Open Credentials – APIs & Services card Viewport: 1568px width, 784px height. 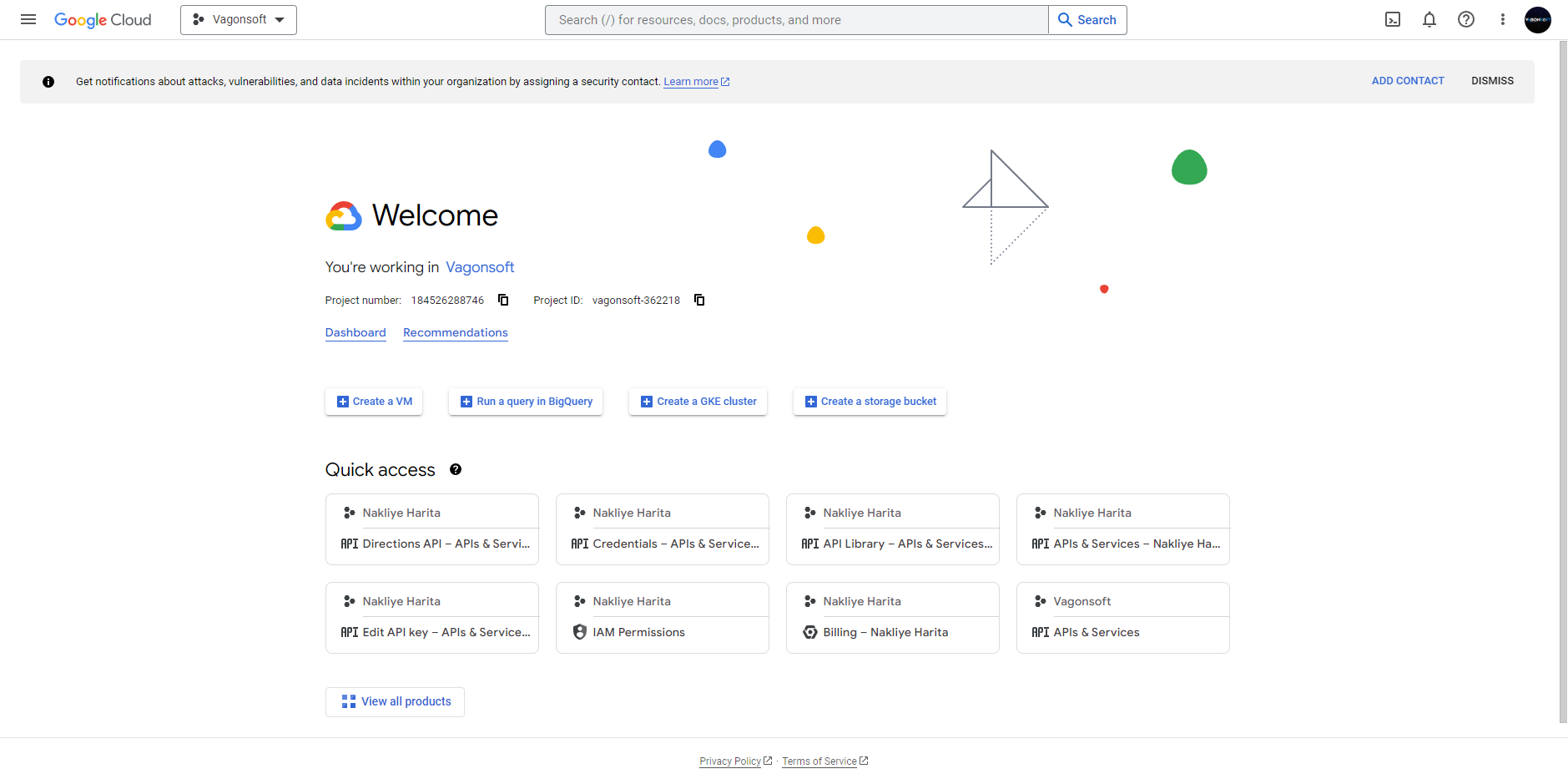[x=663, y=529]
